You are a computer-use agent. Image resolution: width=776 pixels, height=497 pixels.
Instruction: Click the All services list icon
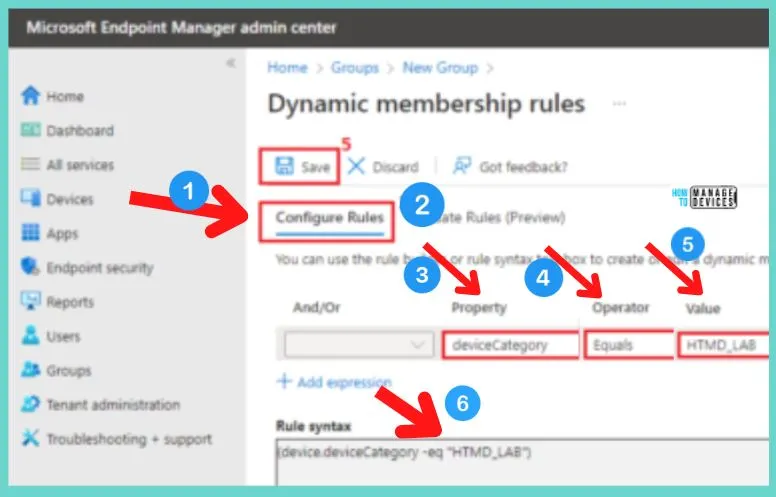click(x=30, y=164)
